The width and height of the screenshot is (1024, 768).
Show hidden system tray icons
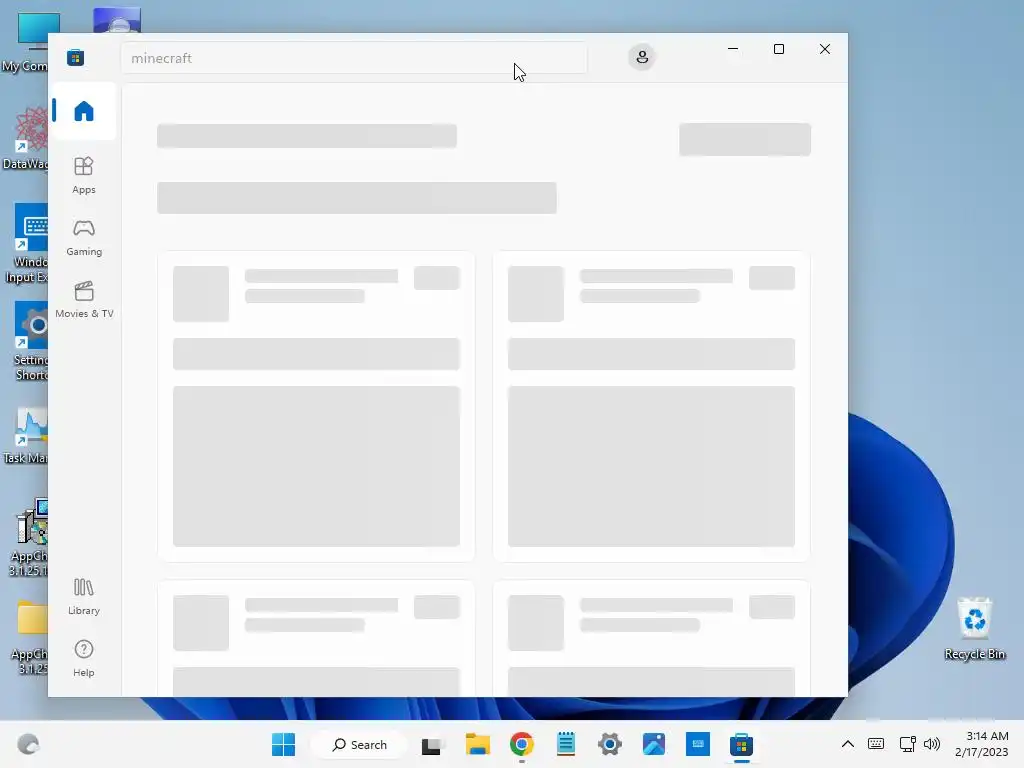click(x=848, y=744)
